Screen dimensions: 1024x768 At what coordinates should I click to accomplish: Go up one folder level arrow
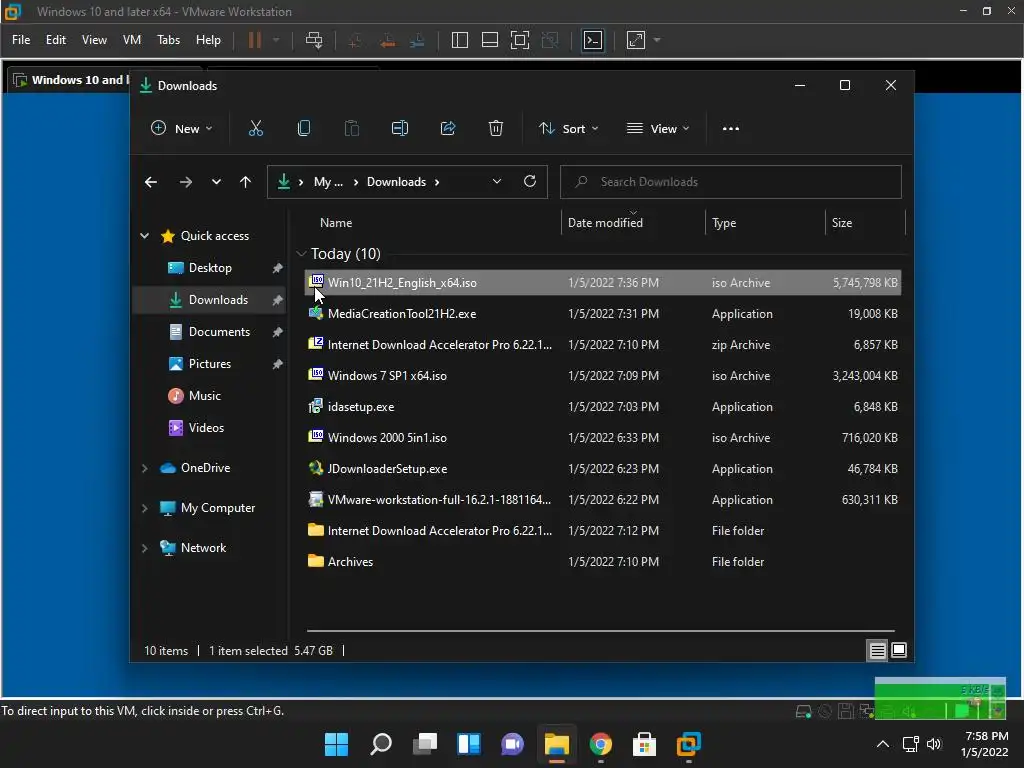[x=245, y=182]
